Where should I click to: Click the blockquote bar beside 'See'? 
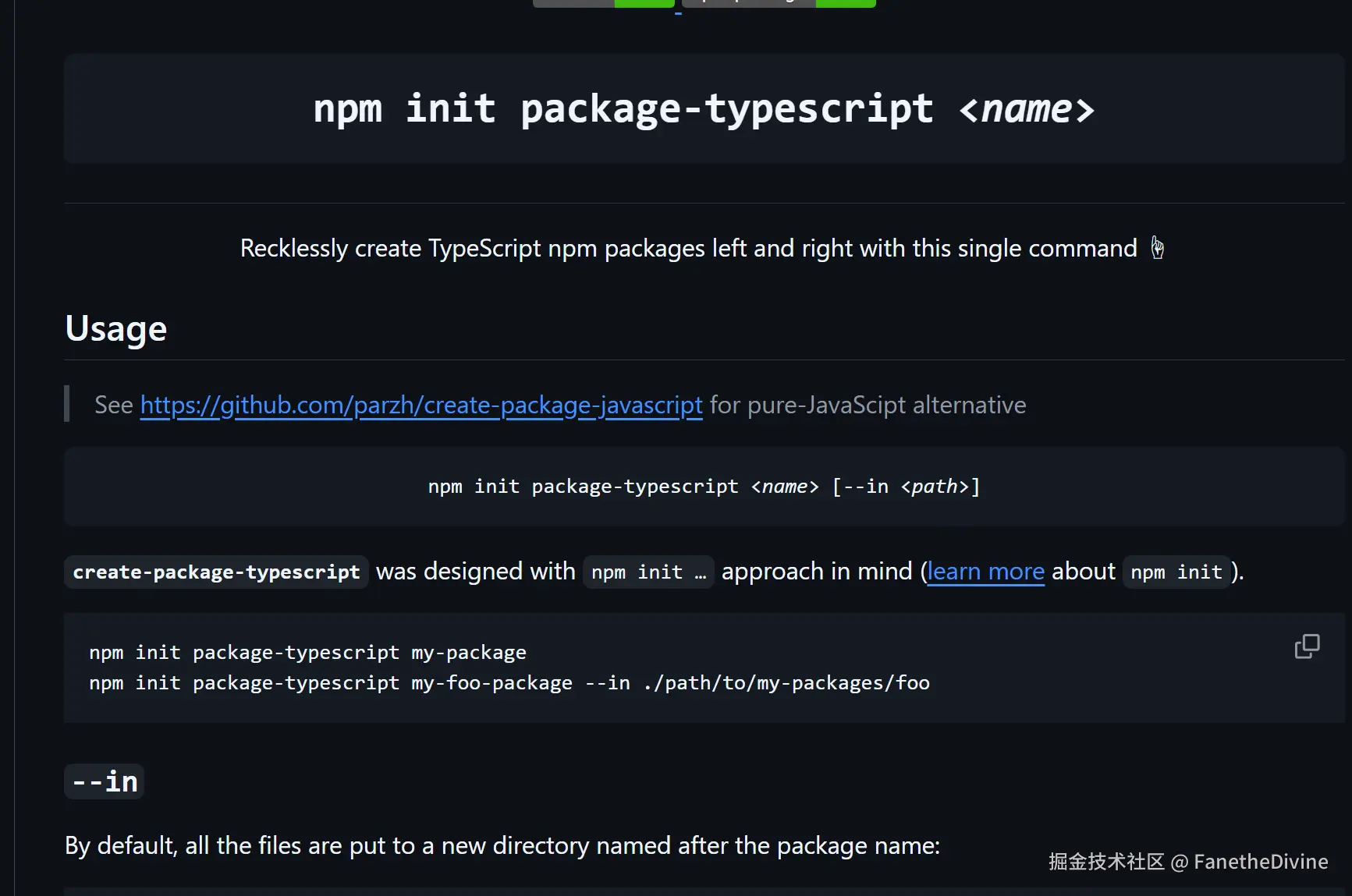coord(67,404)
